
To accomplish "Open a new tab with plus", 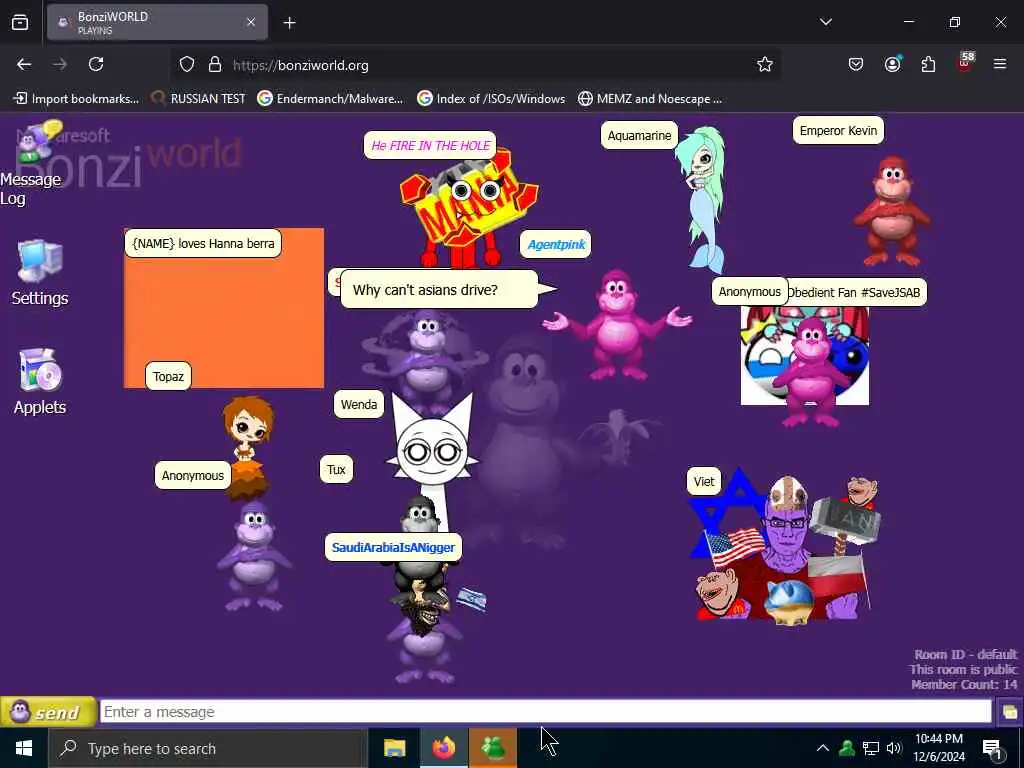I will coord(289,23).
